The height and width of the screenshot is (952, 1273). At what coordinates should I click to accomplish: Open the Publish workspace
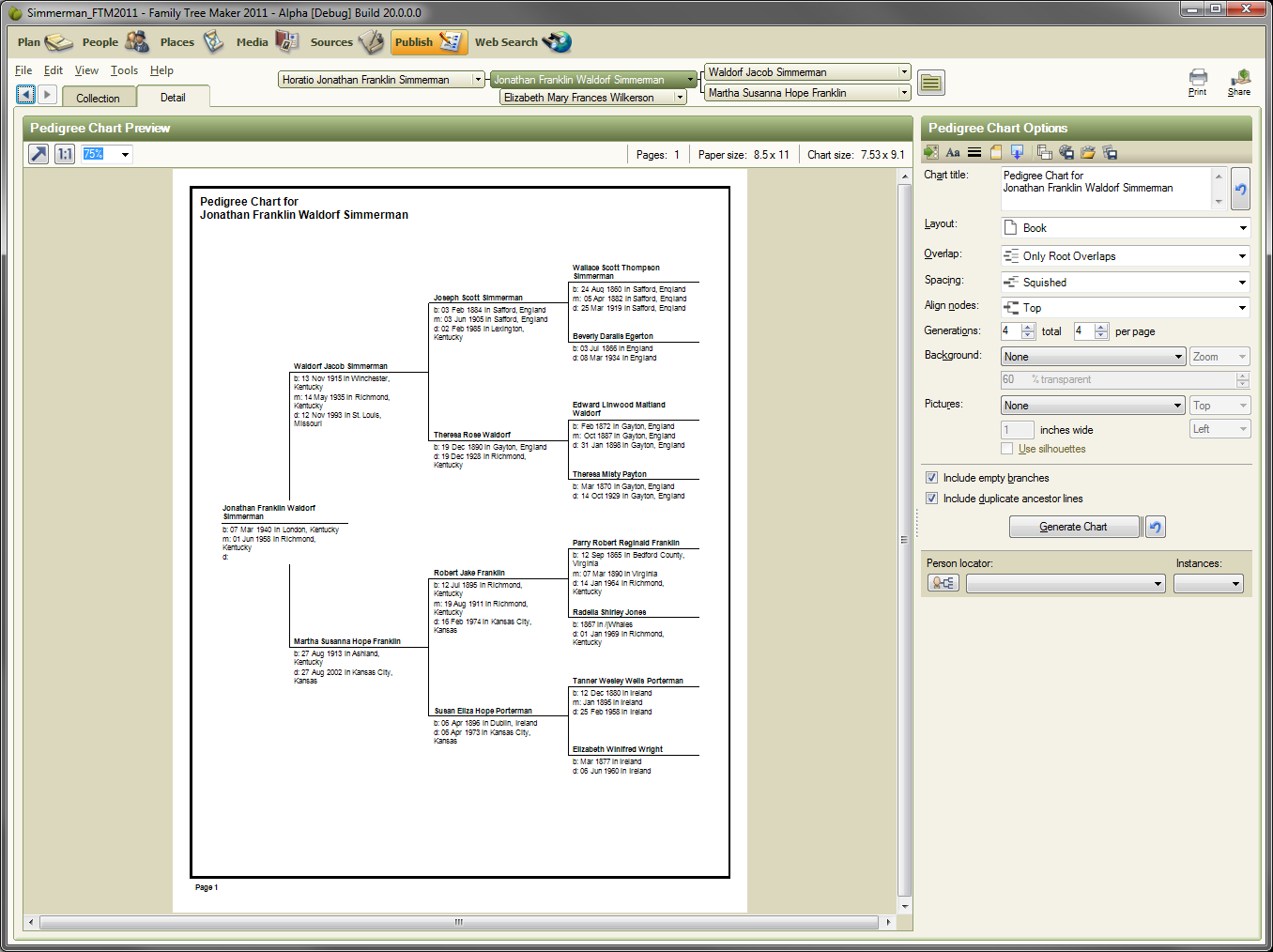tap(428, 42)
